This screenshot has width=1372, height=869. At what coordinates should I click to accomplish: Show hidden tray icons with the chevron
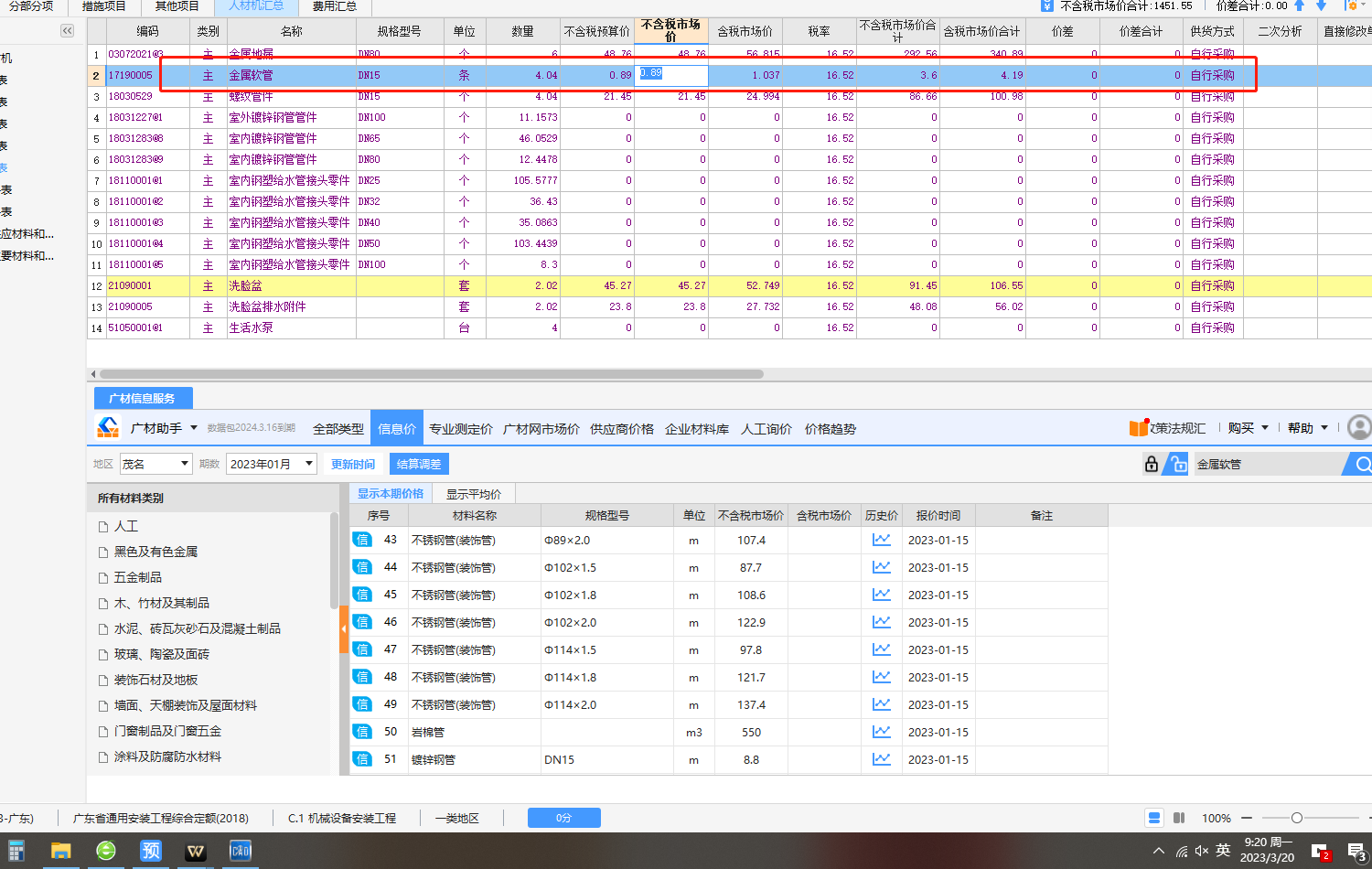coord(1159,851)
